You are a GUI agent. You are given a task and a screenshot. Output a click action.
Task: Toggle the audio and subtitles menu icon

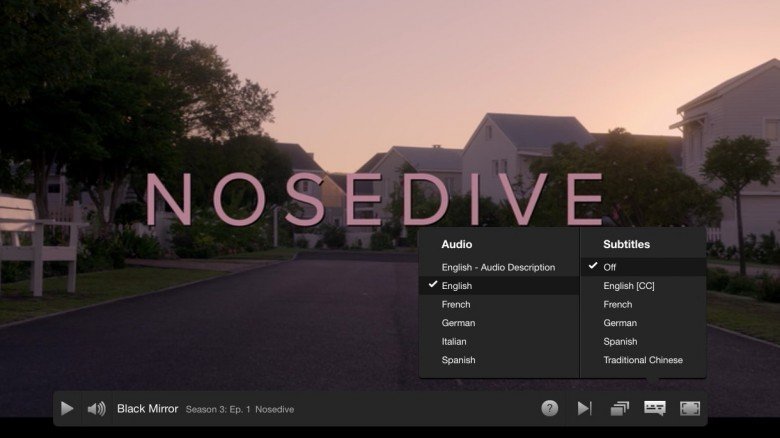(x=655, y=408)
